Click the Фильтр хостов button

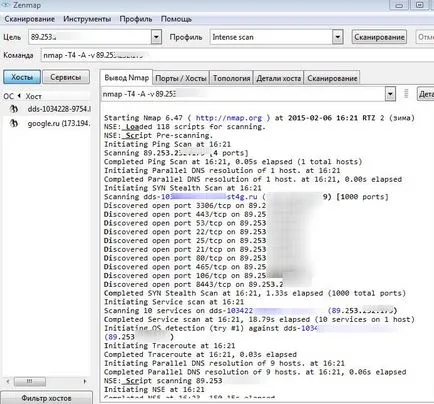click(x=46, y=398)
